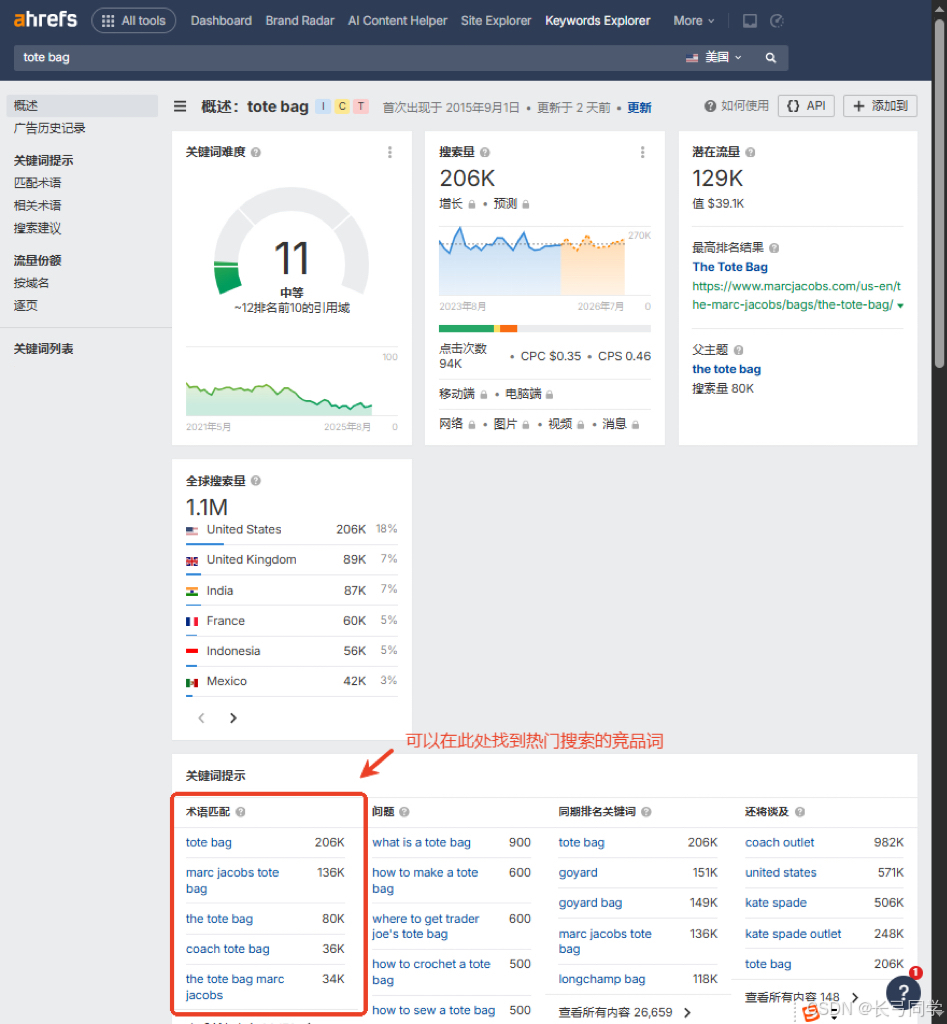Open the help icon next to 问题
Screen dimensions: 947x1024
[404, 812]
